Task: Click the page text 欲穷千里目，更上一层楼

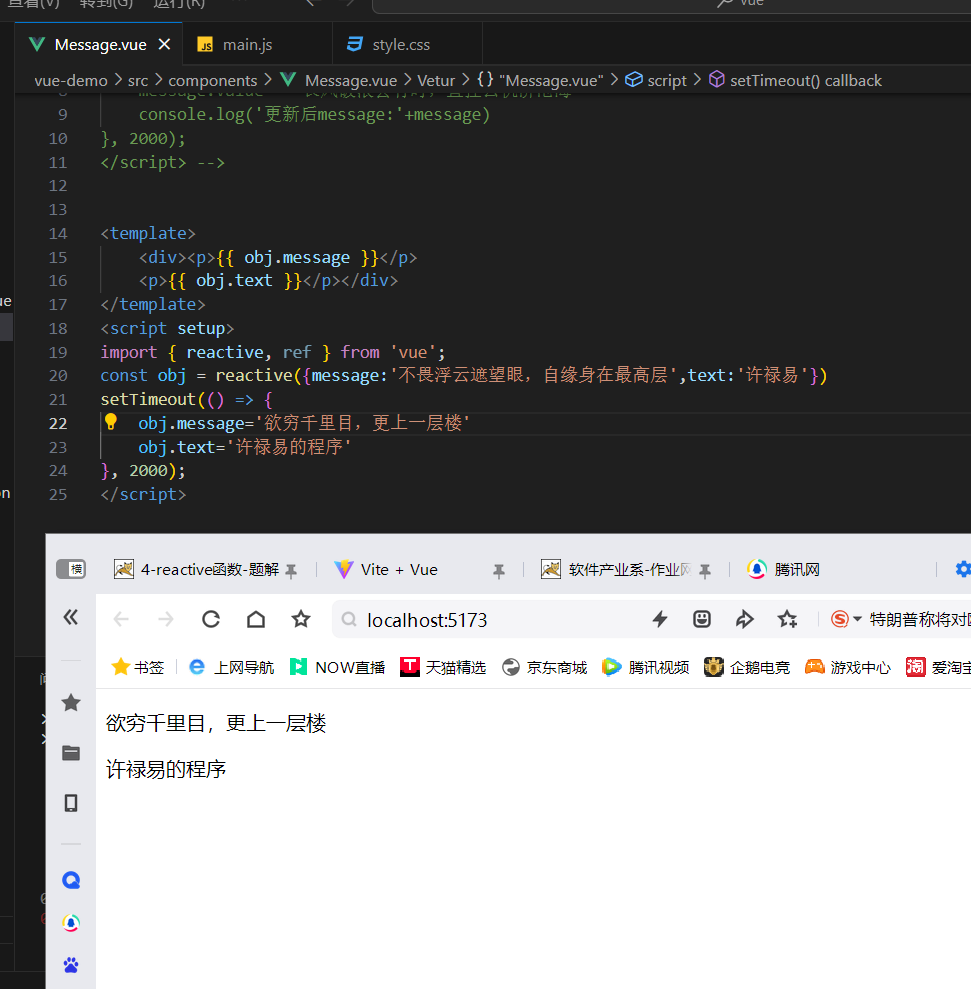Action: [216, 723]
